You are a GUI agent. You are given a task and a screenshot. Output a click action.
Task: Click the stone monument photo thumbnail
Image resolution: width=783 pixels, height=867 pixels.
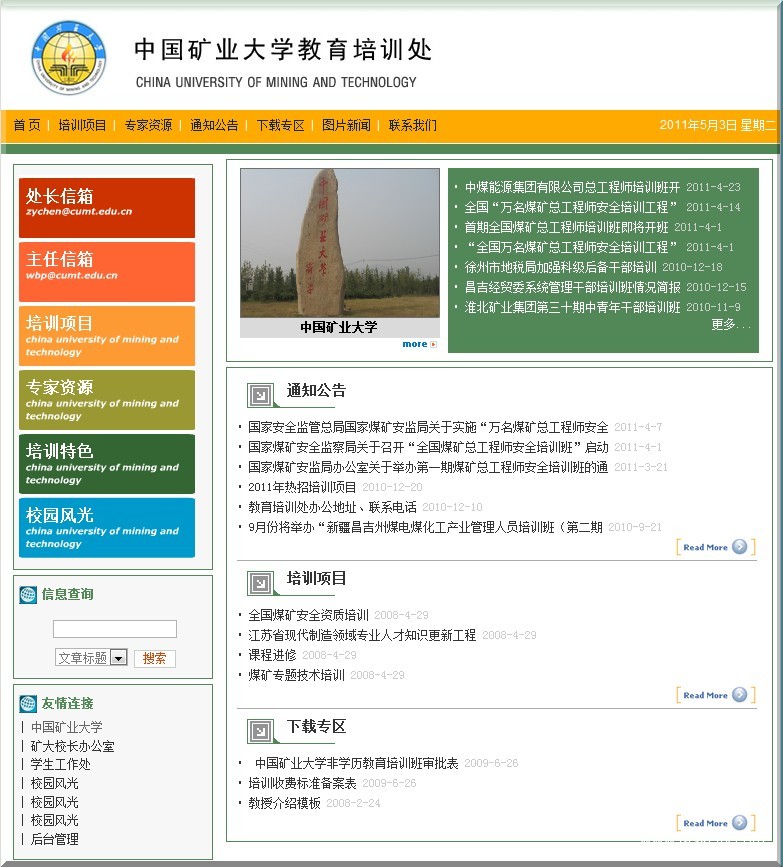click(340, 243)
